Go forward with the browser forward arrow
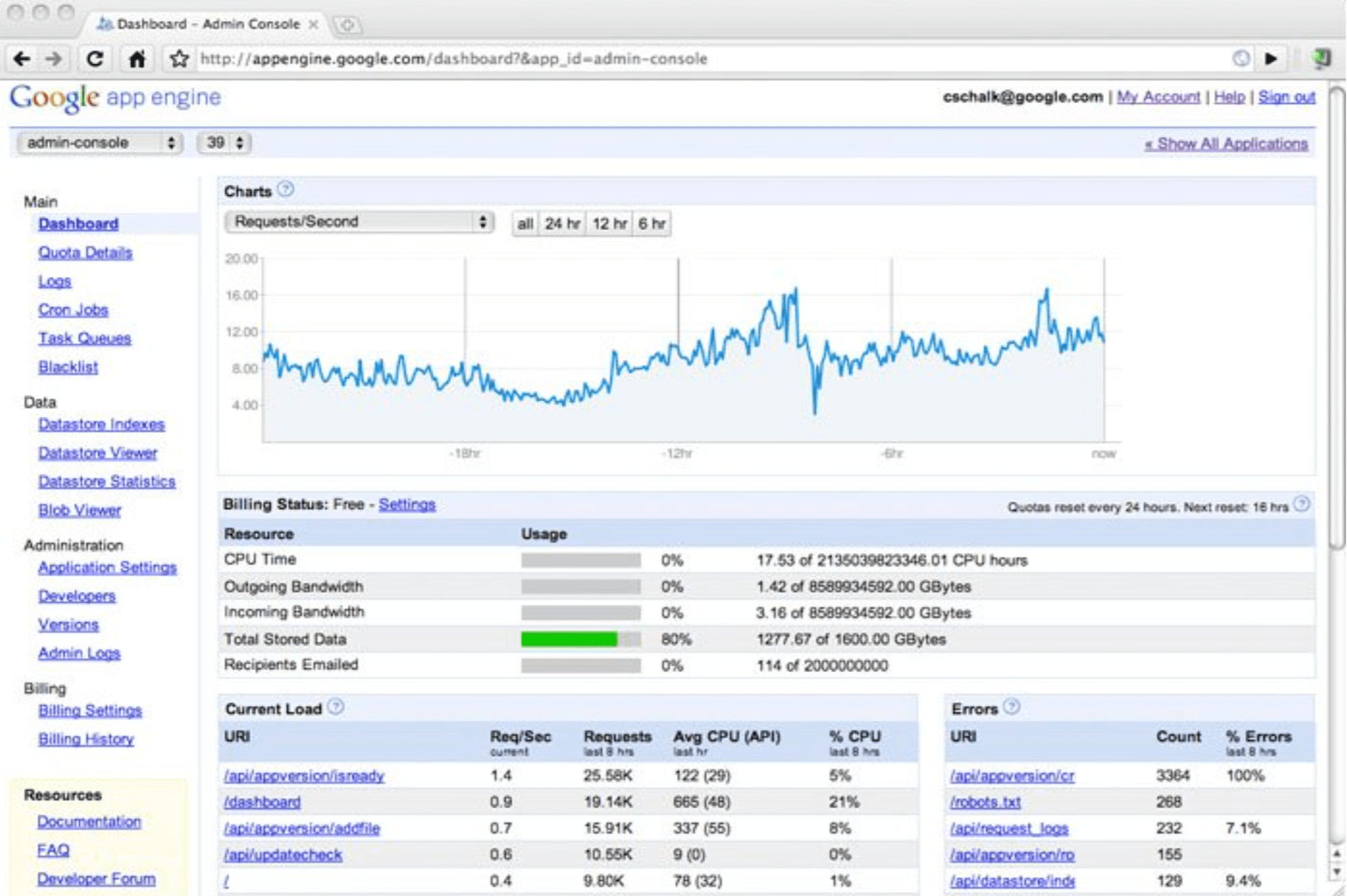The height and width of the screenshot is (896, 1347). pos(54,59)
